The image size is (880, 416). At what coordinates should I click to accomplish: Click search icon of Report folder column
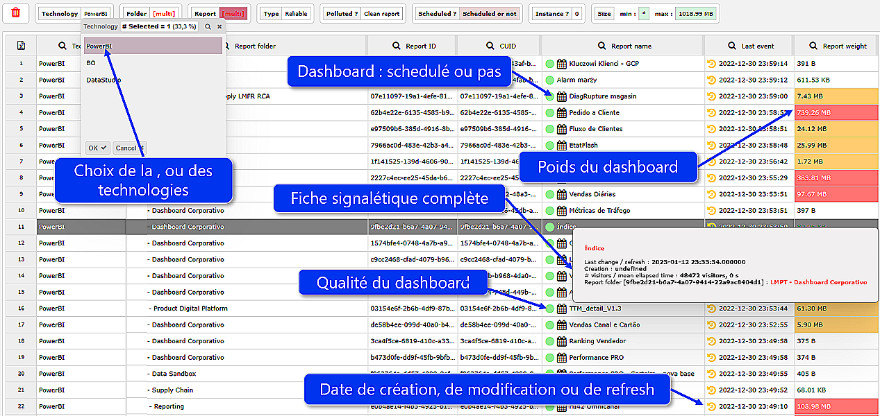[227, 47]
